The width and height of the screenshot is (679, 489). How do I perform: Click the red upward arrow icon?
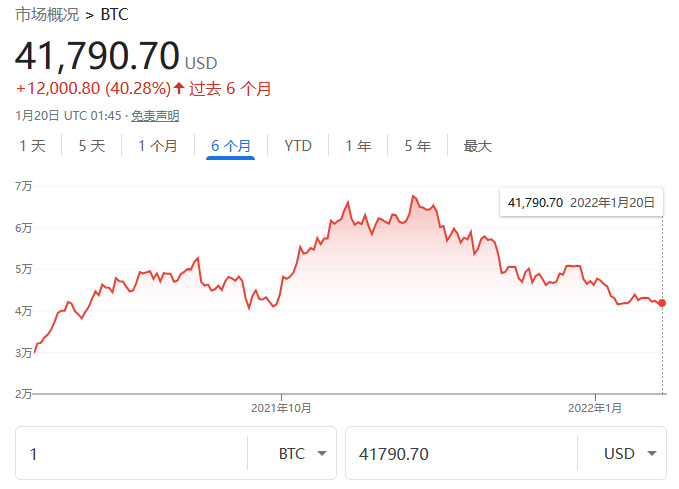[x=179, y=88]
